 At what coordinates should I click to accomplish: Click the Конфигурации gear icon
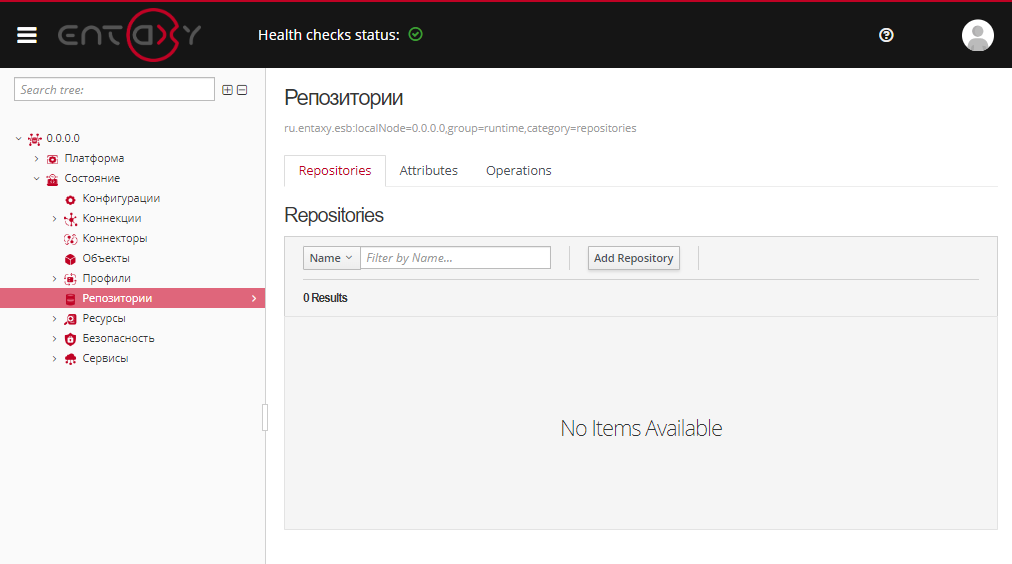(70, 199)
